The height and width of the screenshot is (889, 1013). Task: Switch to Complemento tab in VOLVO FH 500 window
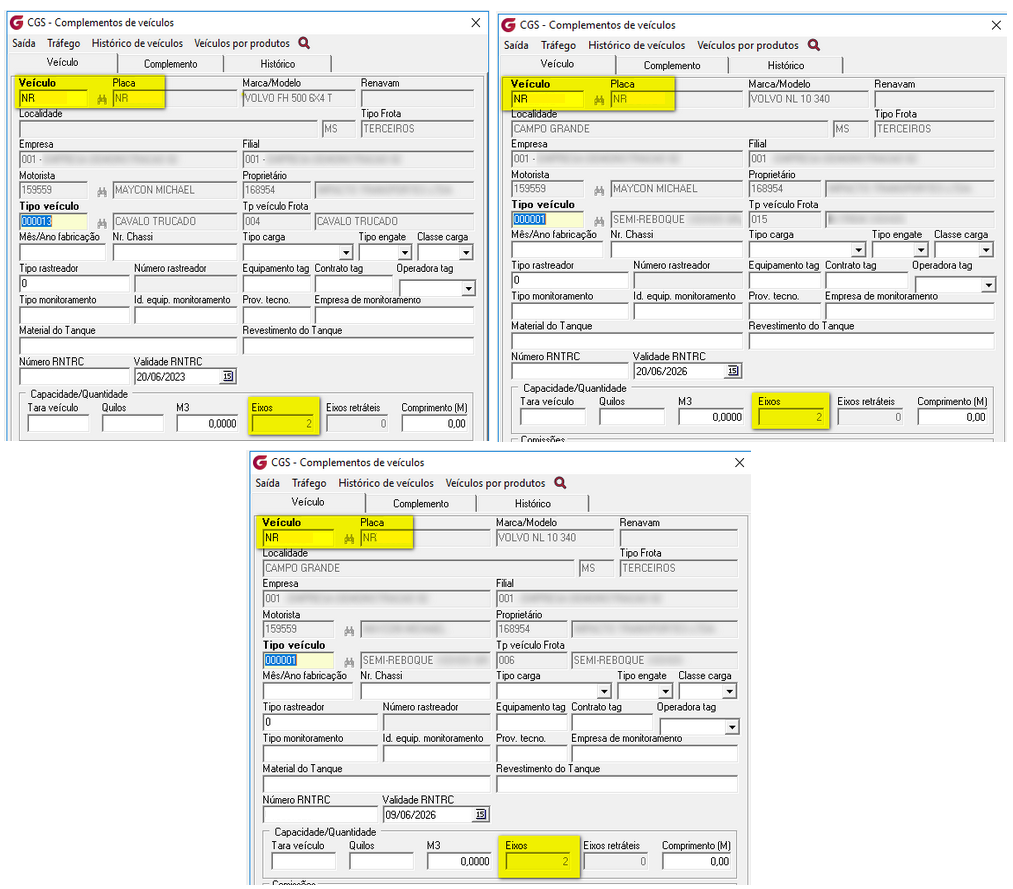[x=171, y=64]
